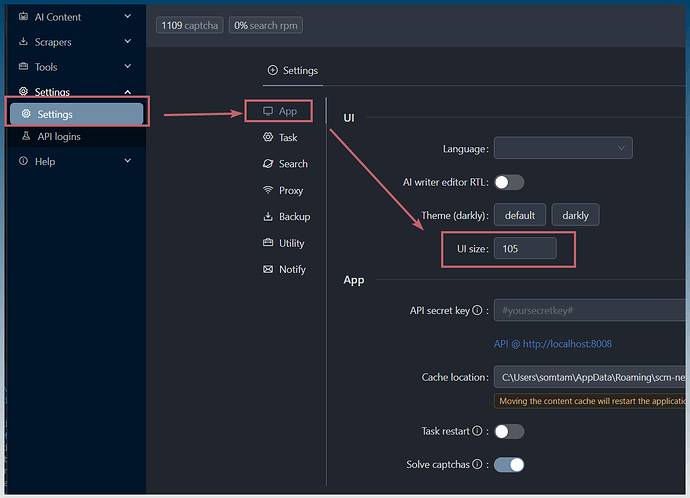Select the Search settings section

pyautogui.click(x=285, y=164)
